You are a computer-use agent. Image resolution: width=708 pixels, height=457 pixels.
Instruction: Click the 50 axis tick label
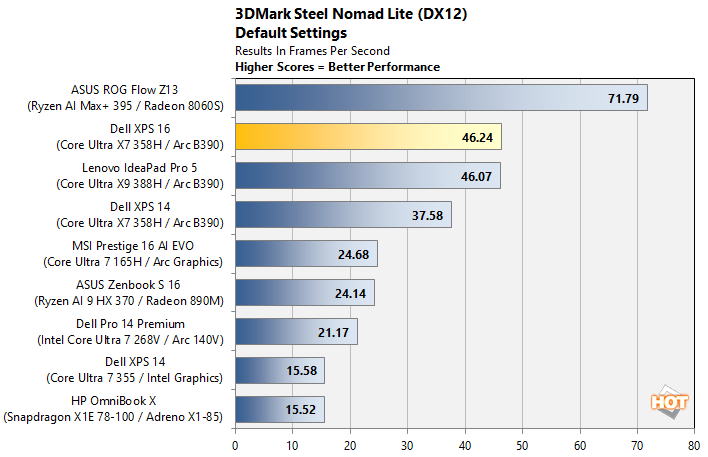522,446
